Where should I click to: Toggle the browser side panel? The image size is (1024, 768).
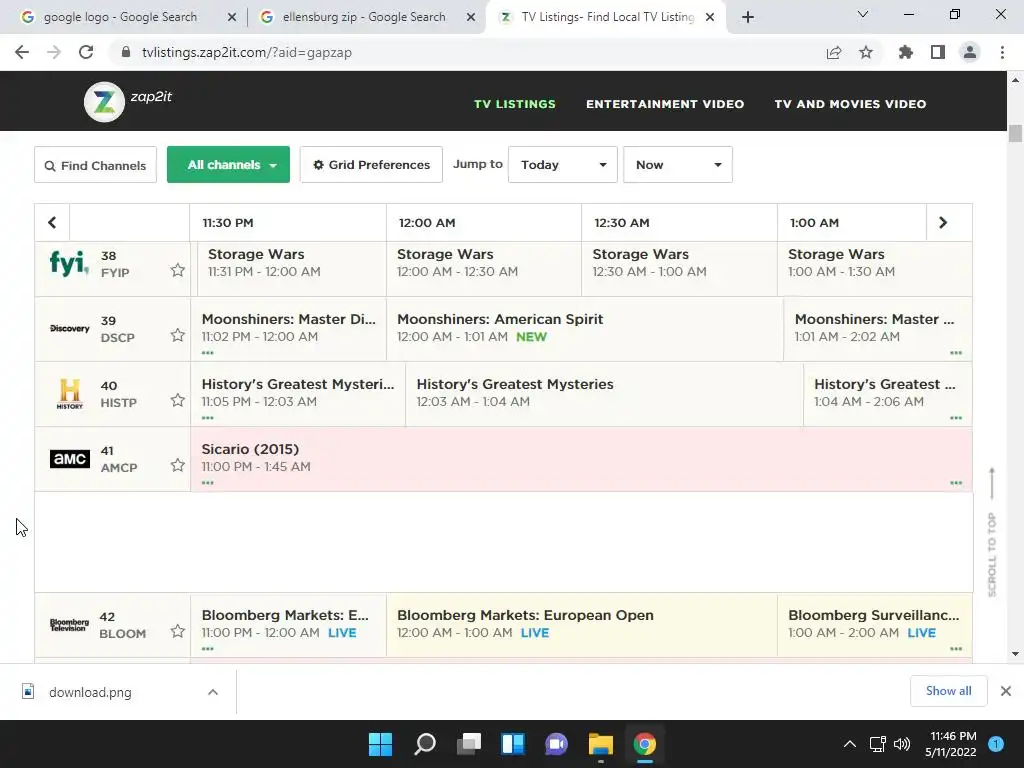[x=938, y=52]
